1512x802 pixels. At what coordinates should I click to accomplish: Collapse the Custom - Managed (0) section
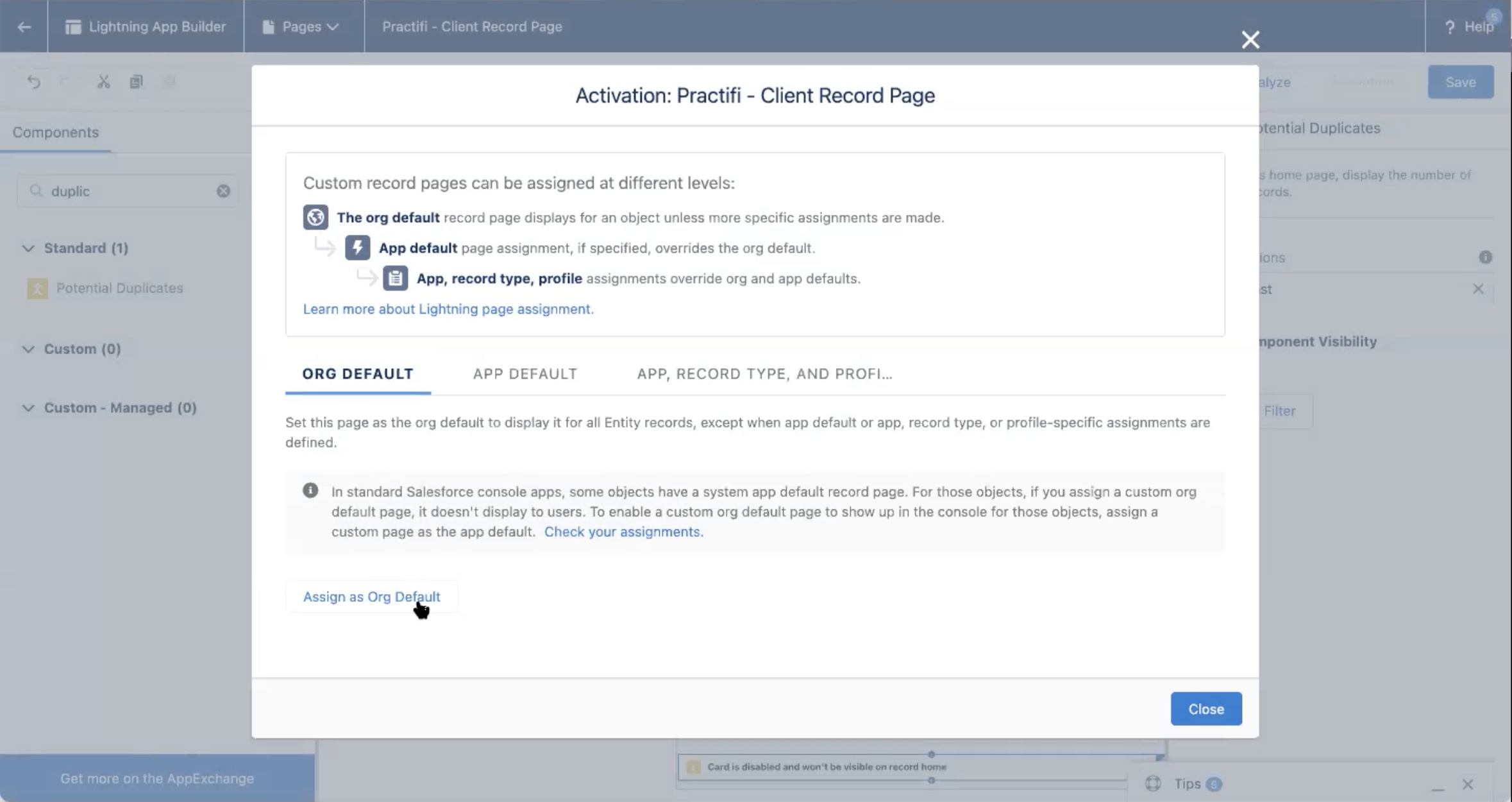point(28,408)
